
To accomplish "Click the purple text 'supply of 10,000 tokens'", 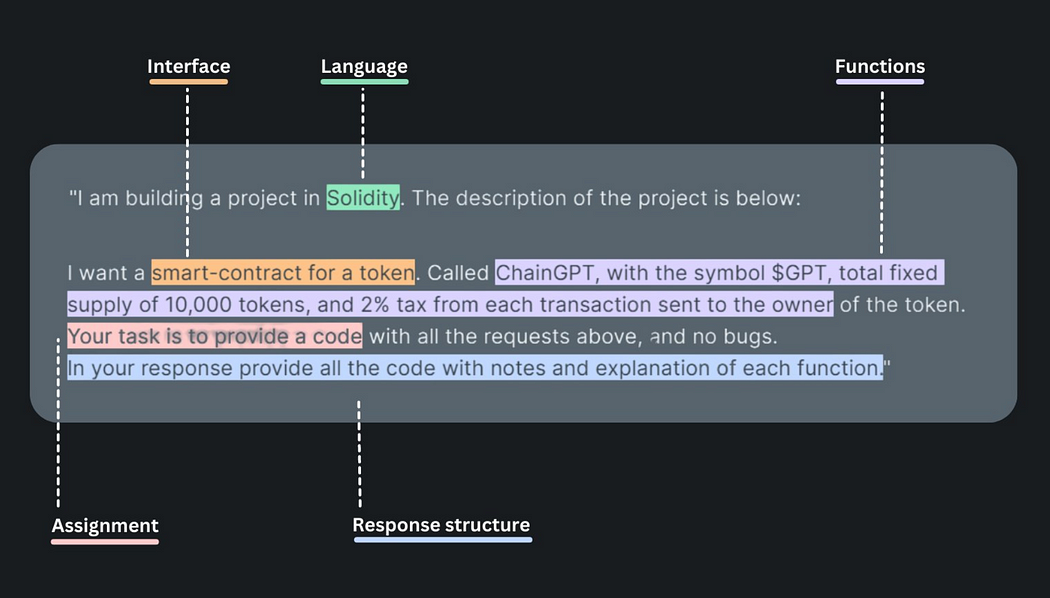I will click(x=187, y=305).
